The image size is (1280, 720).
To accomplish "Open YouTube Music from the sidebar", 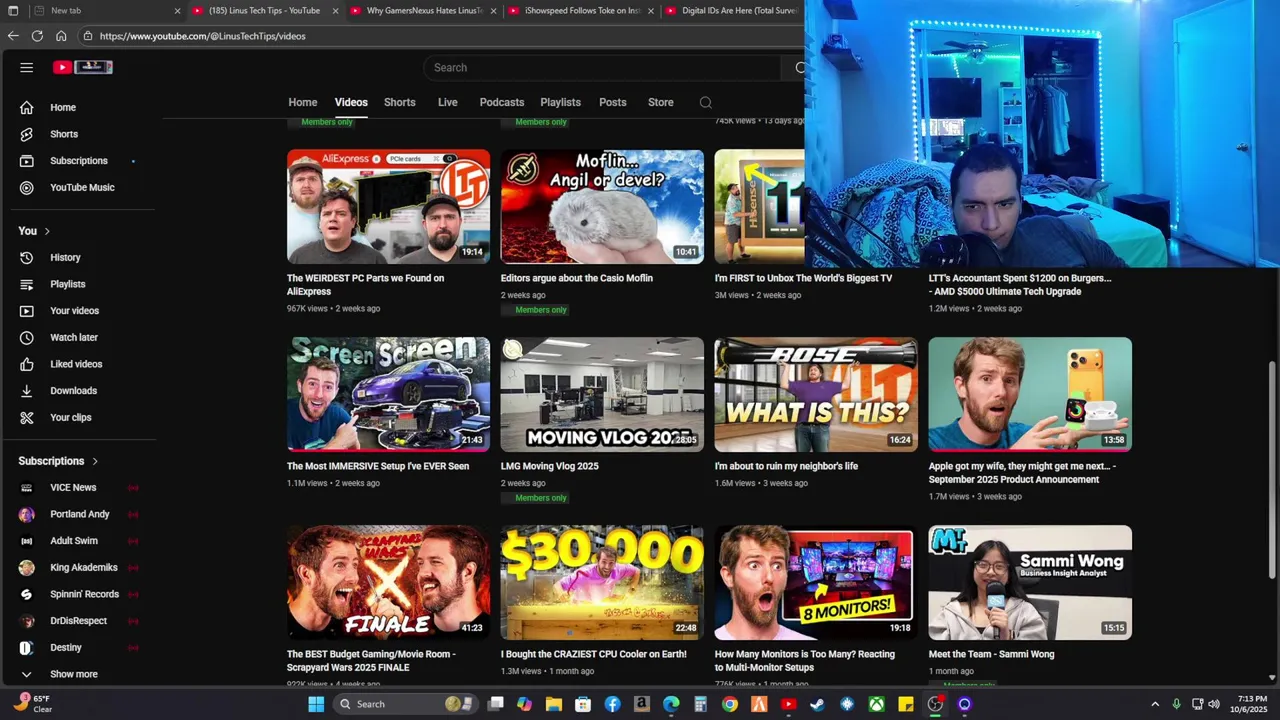I will 80,187.
